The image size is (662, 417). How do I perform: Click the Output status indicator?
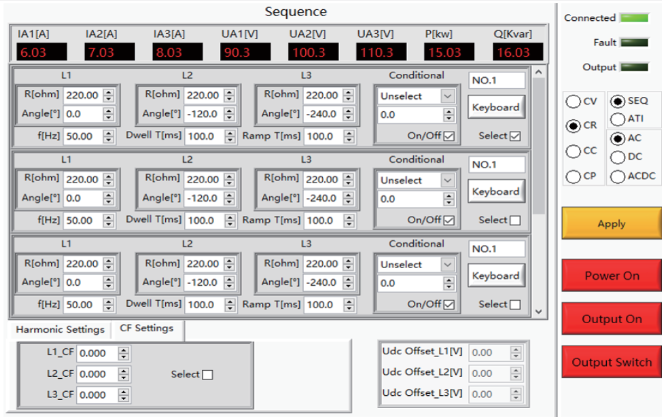[634, 67]
